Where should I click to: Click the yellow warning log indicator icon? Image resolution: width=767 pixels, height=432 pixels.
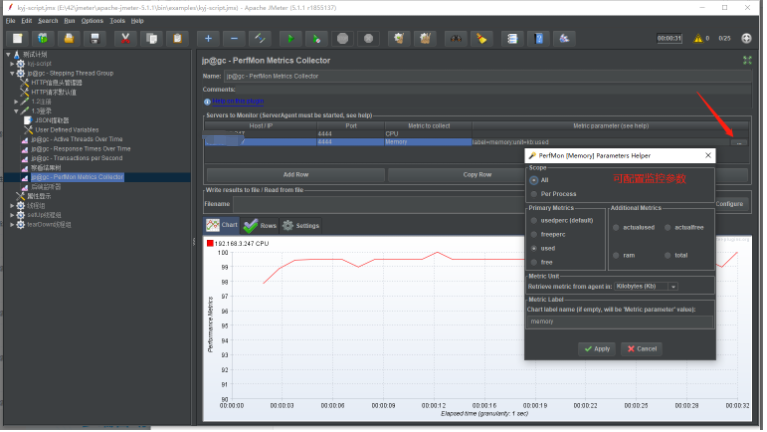click(x=697, y=39)
